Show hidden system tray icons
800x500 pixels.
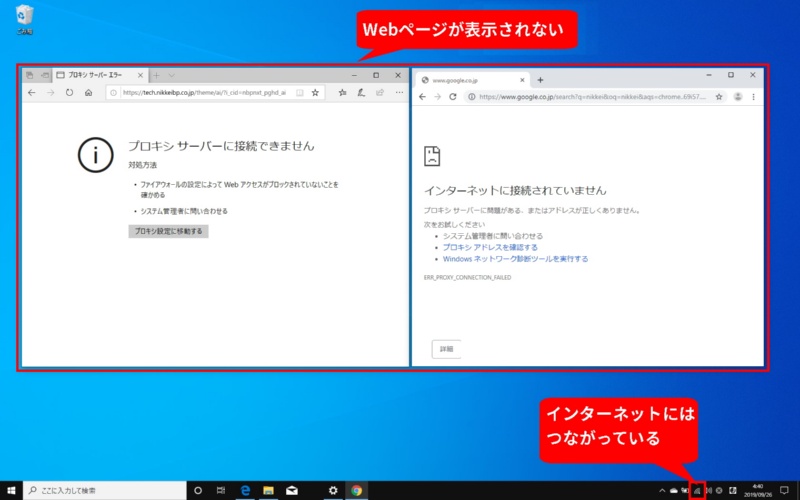click(661, 490)
